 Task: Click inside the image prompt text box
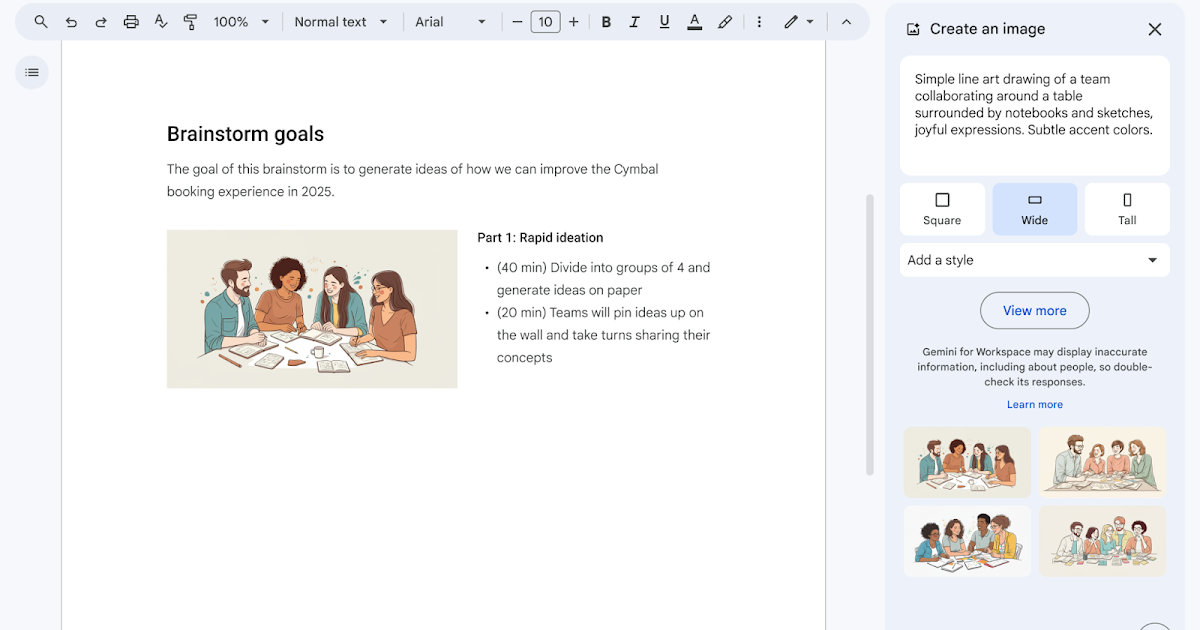point(1035,115)
